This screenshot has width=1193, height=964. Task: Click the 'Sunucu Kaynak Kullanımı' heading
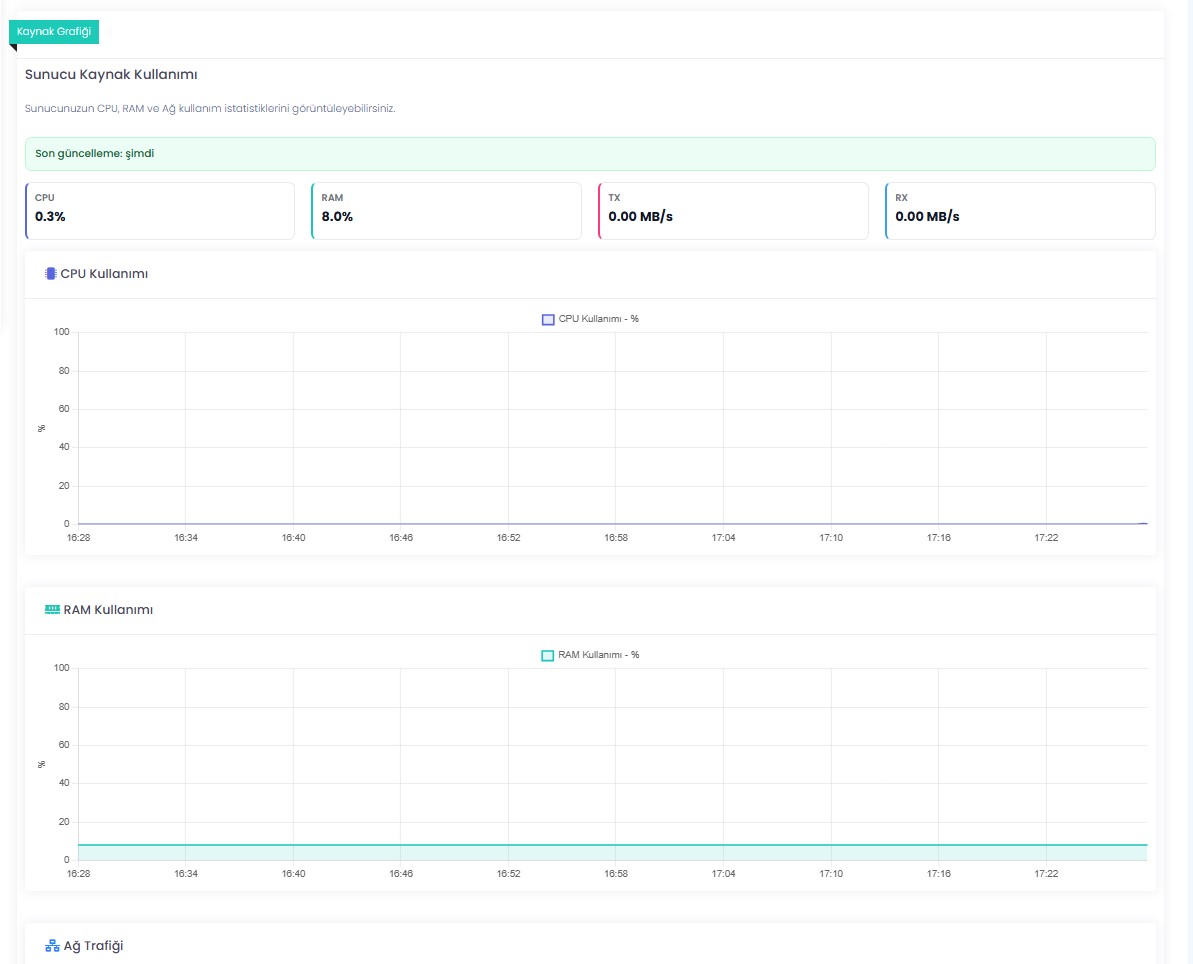pos(111,75)
